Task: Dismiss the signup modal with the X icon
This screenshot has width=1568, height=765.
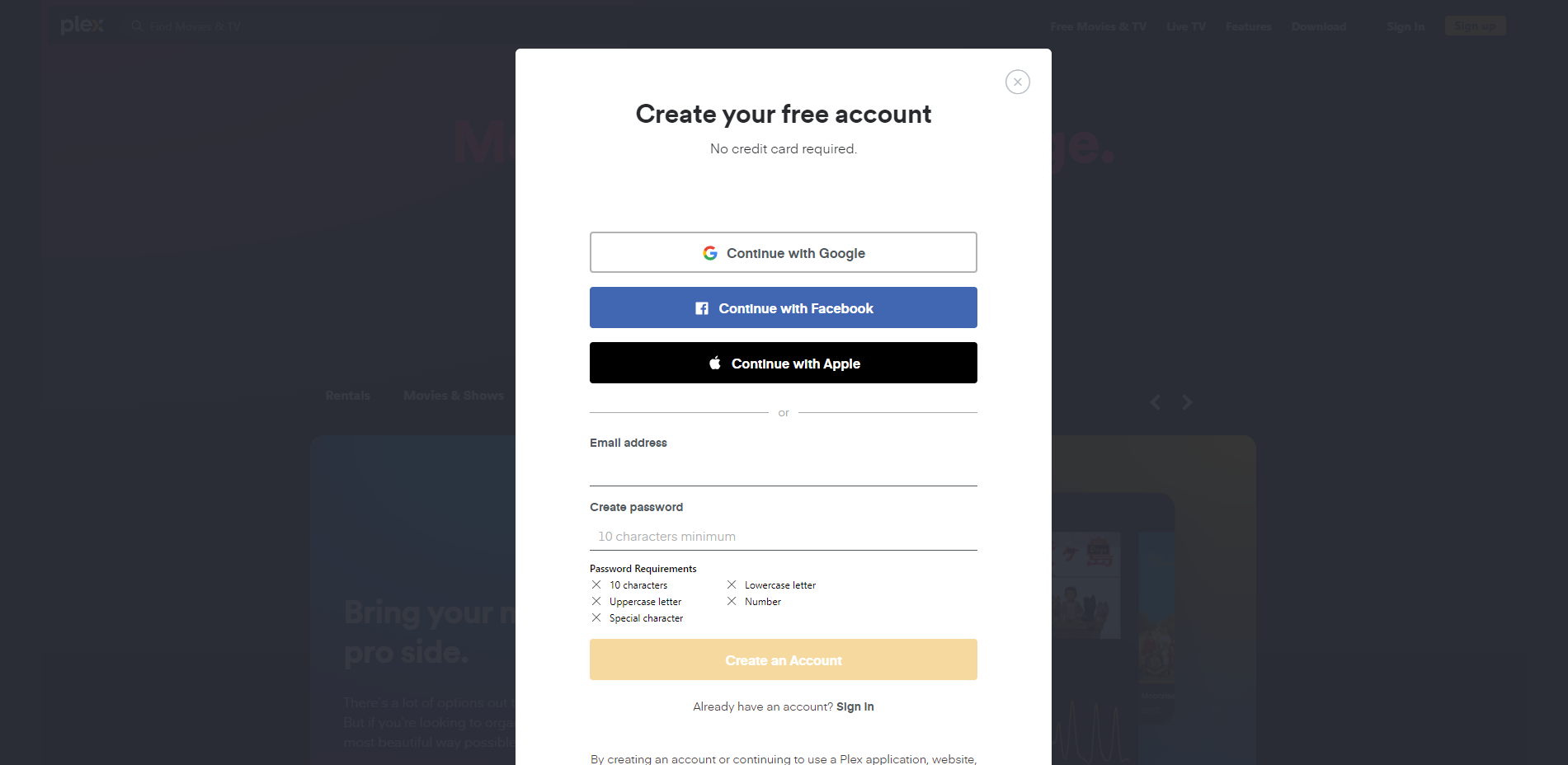Action: (x=1017, y=82)
